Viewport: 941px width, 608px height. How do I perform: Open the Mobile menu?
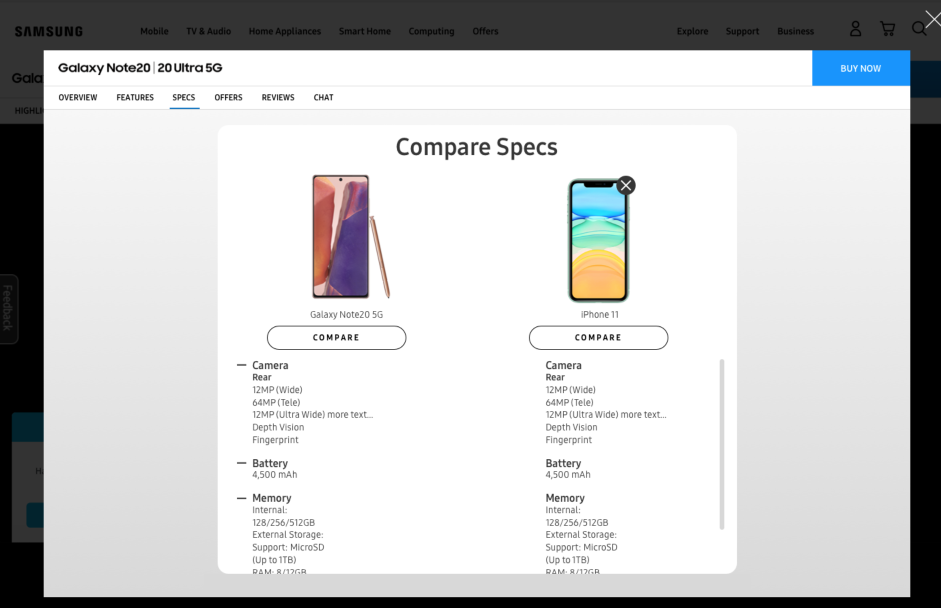(154, 31)
